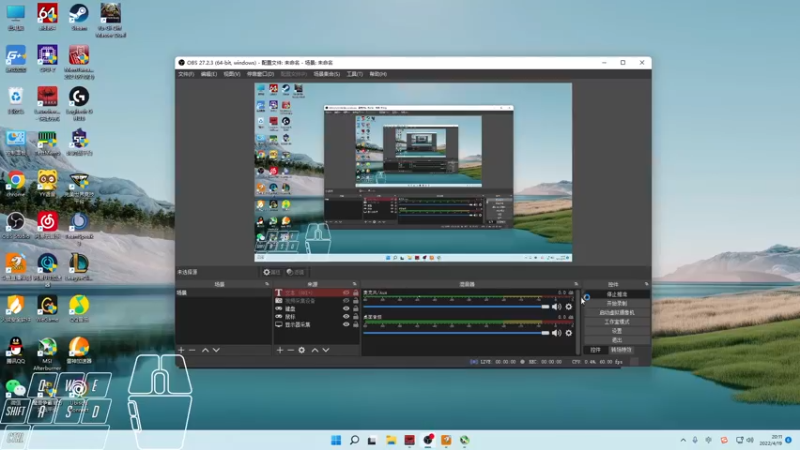
Task: Click the add scene plus icon
Action: click(181, 350)
